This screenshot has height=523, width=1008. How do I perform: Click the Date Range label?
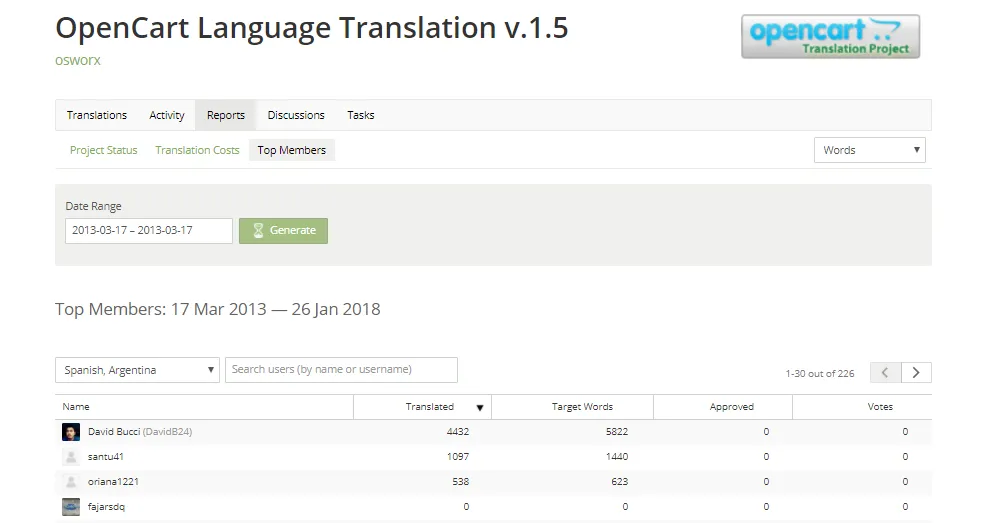click(93, 206)
